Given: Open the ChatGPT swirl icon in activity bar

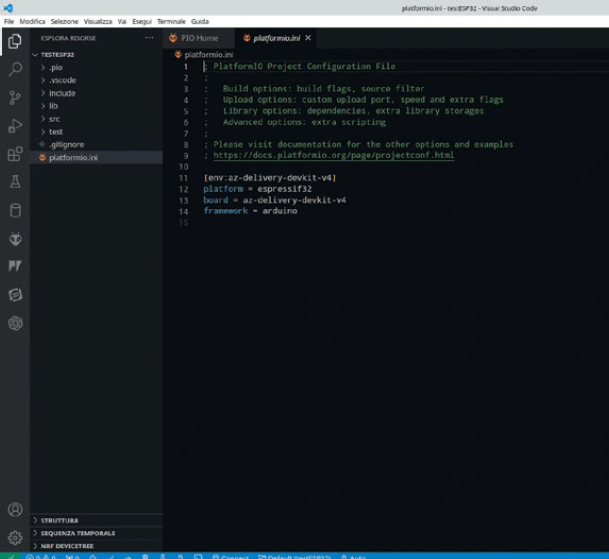Looking at the screenshot, I should pyautogui.click(x=15, y=323).
